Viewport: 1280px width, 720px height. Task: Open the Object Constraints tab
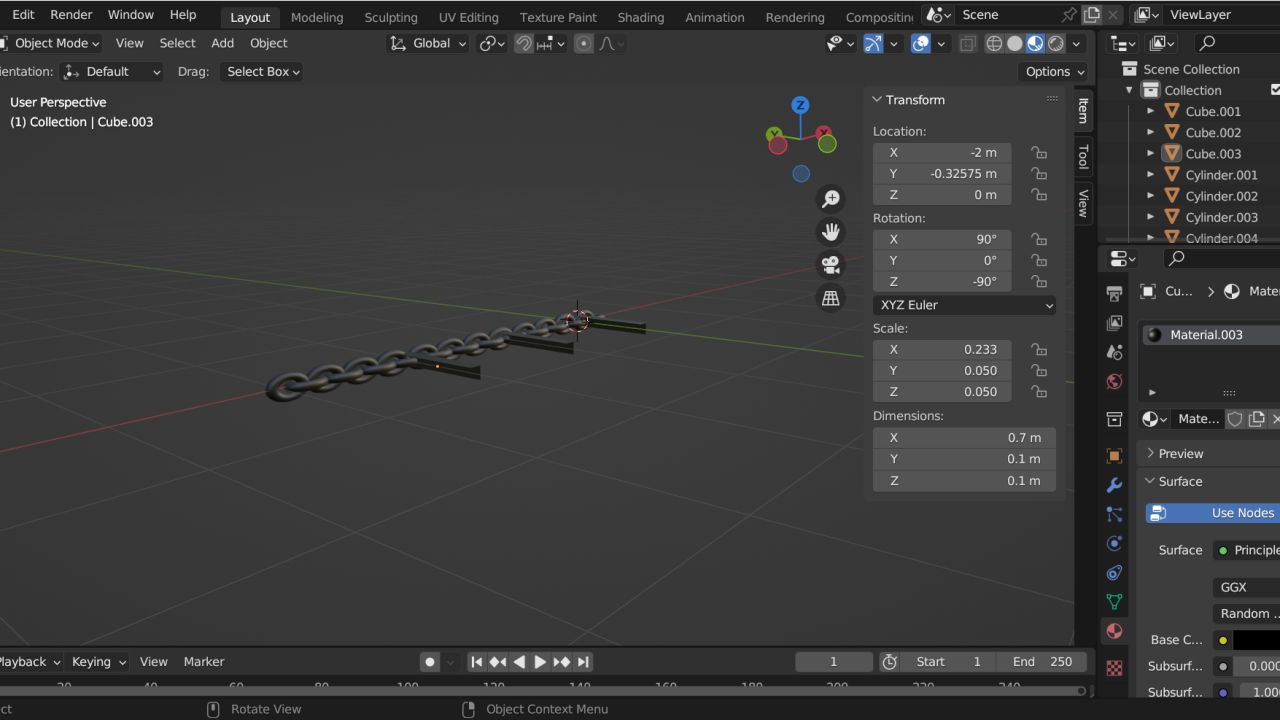(1114, 573)
